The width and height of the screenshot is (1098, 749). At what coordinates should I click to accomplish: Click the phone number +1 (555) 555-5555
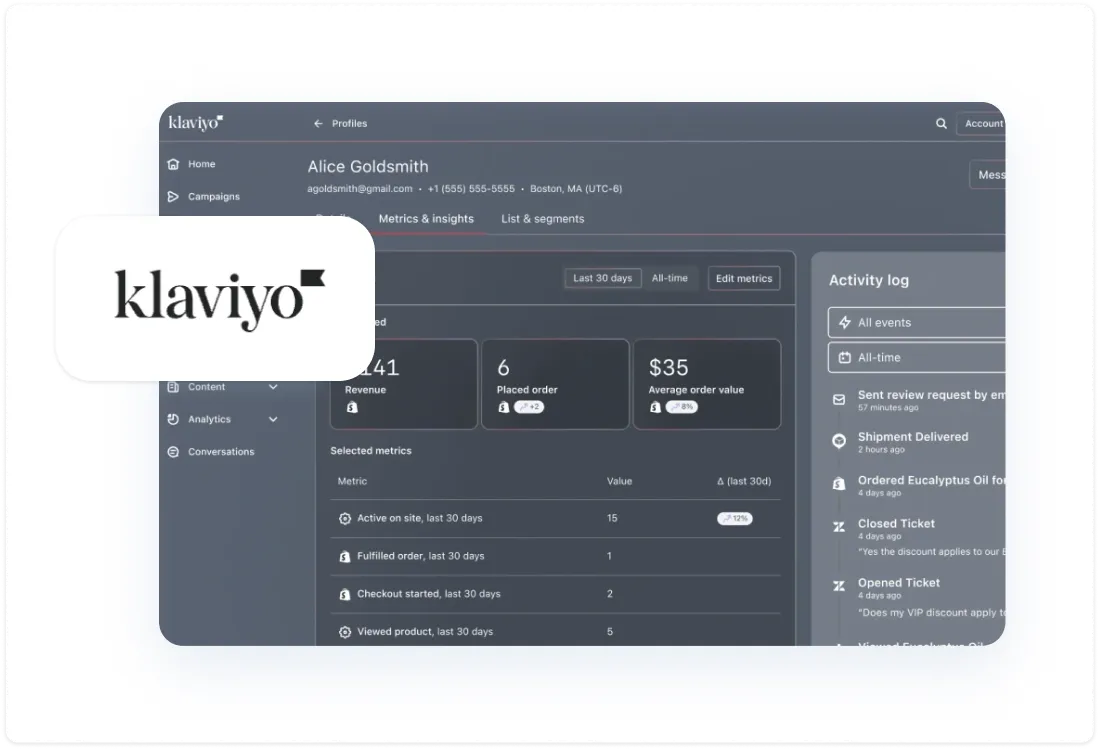click(x=471, y=188)
